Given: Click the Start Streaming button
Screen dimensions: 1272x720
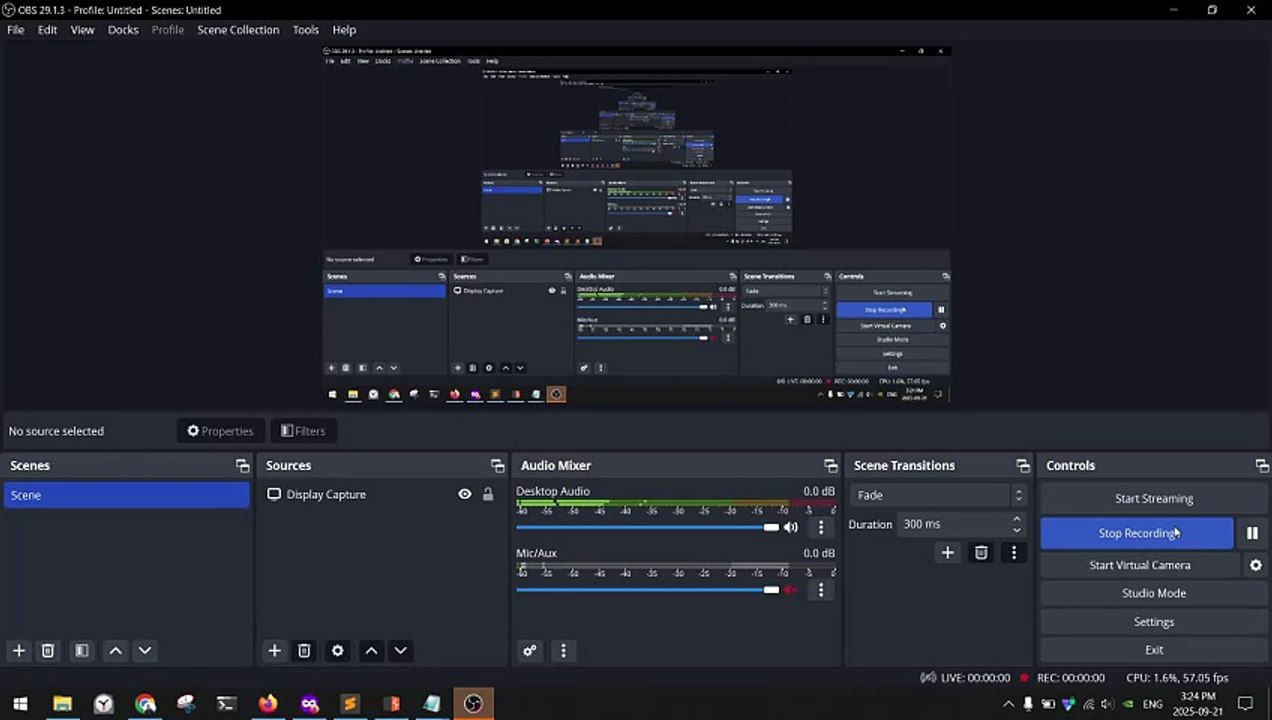Looking at the screenshot, I should 1154,499.
